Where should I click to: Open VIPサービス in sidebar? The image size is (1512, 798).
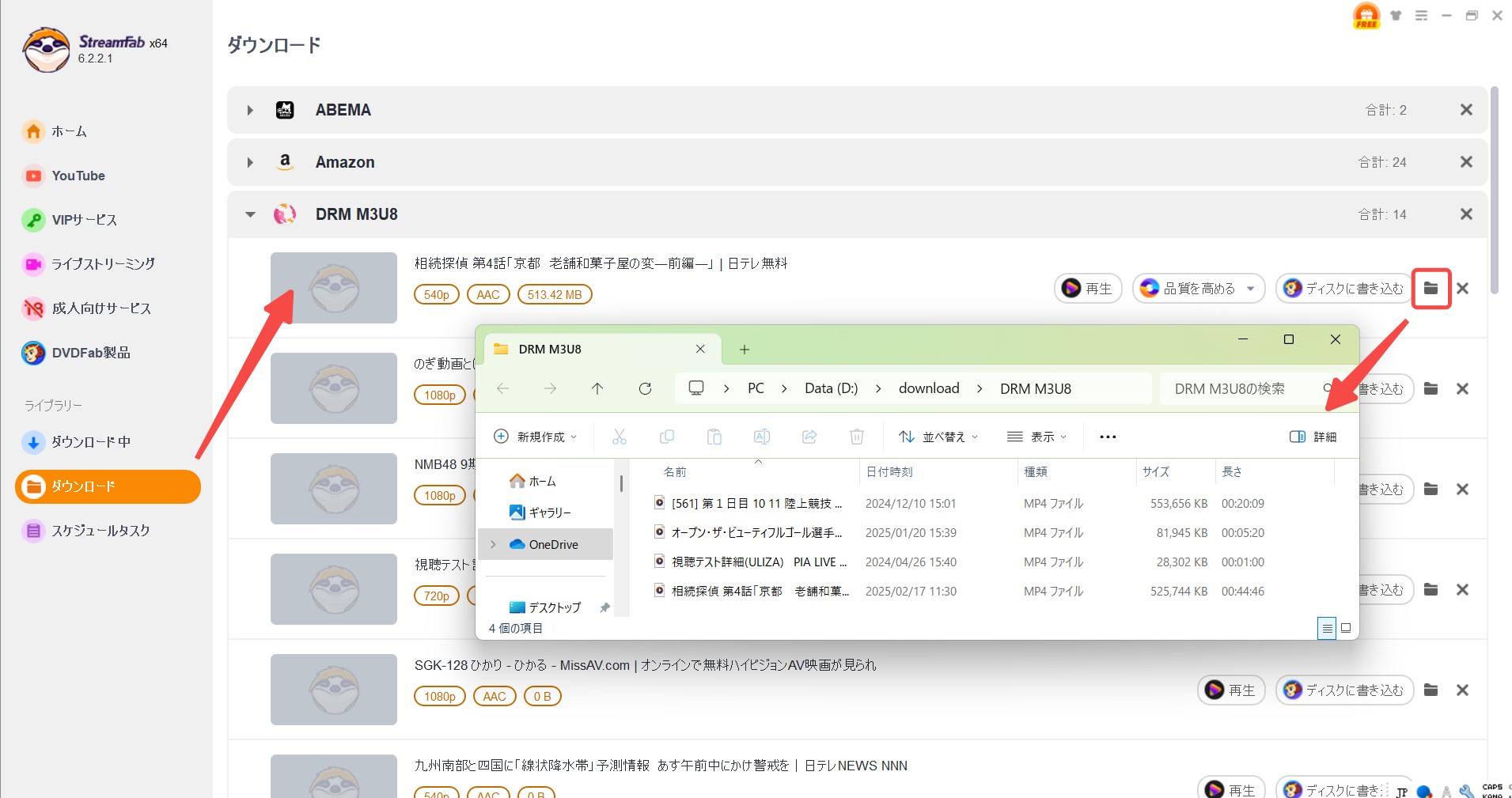(70, 220)
